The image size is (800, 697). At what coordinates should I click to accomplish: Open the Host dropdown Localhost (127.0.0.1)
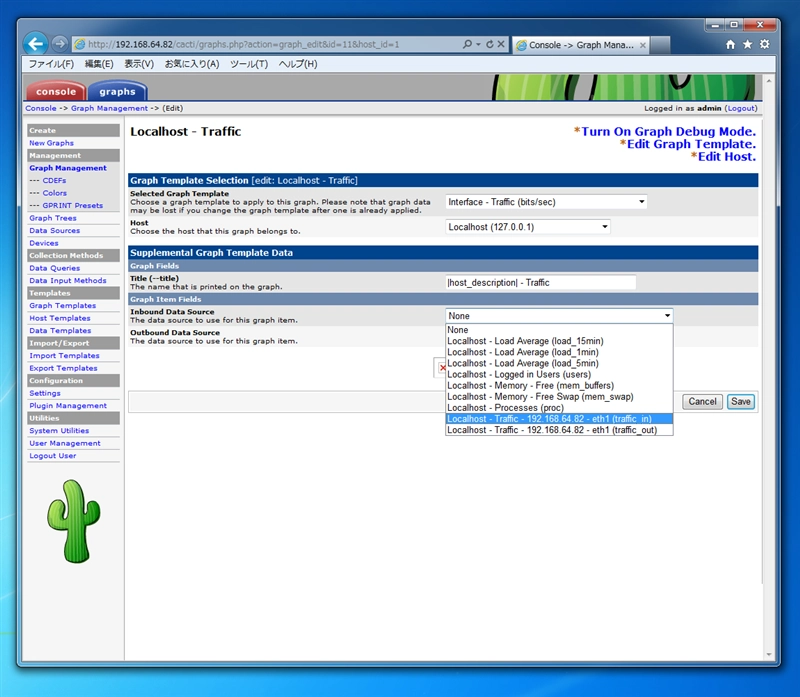[x=528, y=227]
